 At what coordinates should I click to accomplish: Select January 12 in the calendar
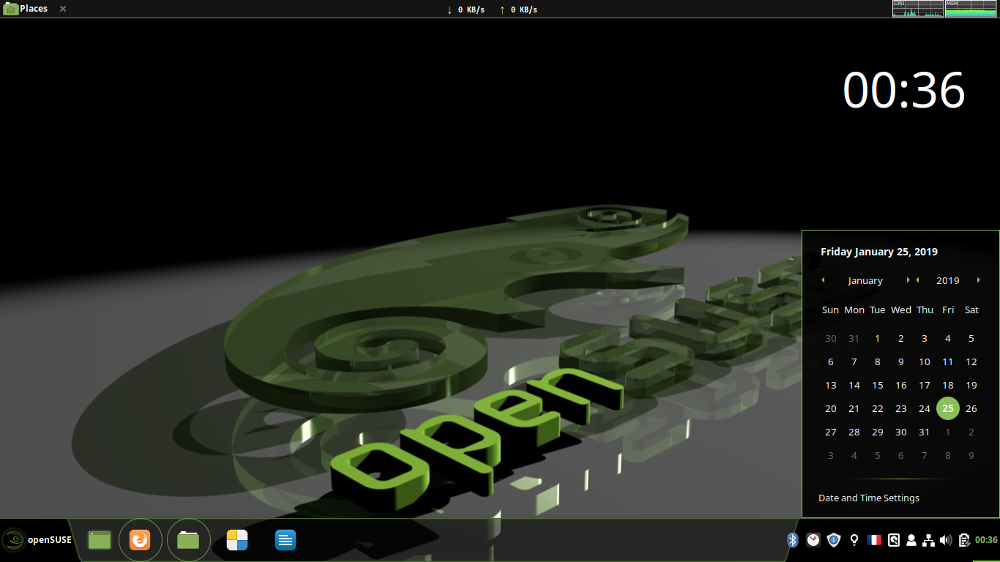[x=971, y=362]
